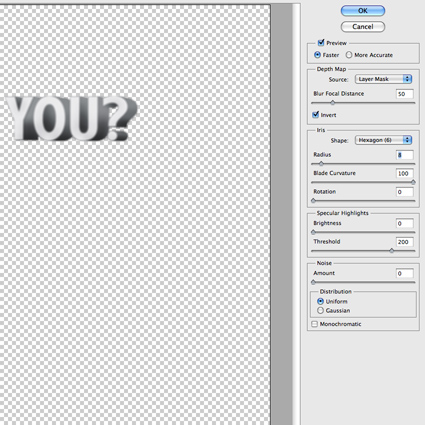The image size is (425, 425).
Task: Uncheck the Preview checkbox
Action: click(x=321, y=43)
